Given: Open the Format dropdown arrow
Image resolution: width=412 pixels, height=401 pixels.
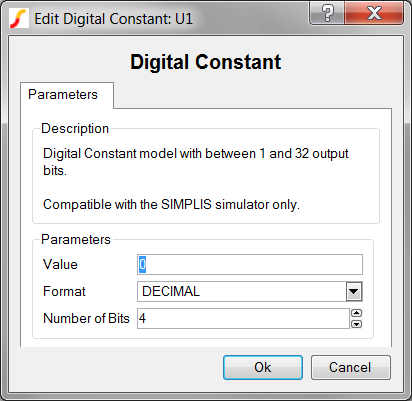Looking at the screenshot, I should point(353,292).
